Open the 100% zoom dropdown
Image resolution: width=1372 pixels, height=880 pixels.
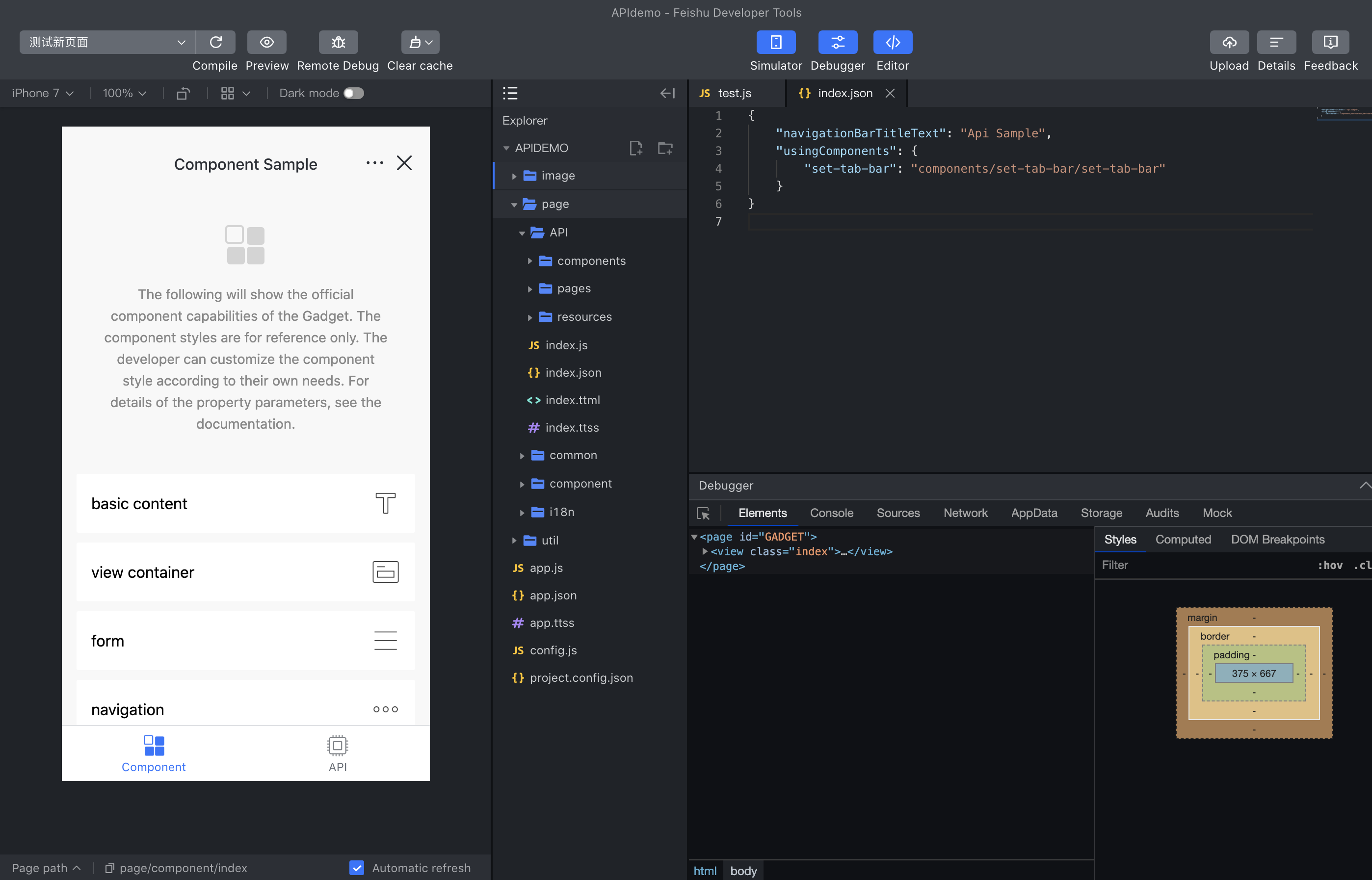point(124,93)
